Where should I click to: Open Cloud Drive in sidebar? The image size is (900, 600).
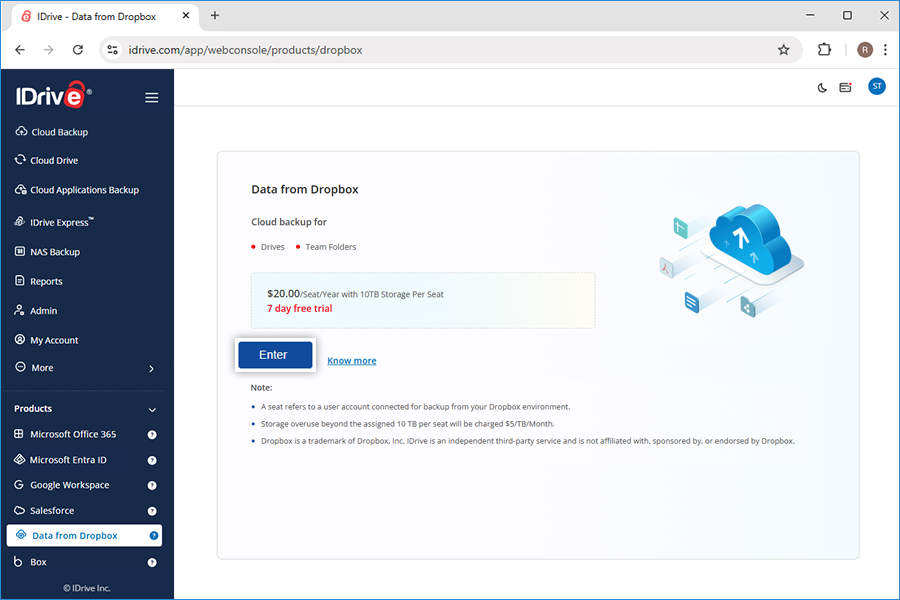coord(46,160)
